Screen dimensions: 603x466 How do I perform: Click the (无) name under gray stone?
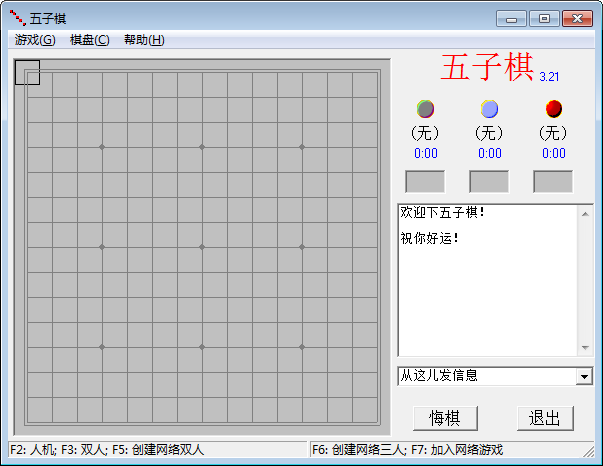(425, 133)
